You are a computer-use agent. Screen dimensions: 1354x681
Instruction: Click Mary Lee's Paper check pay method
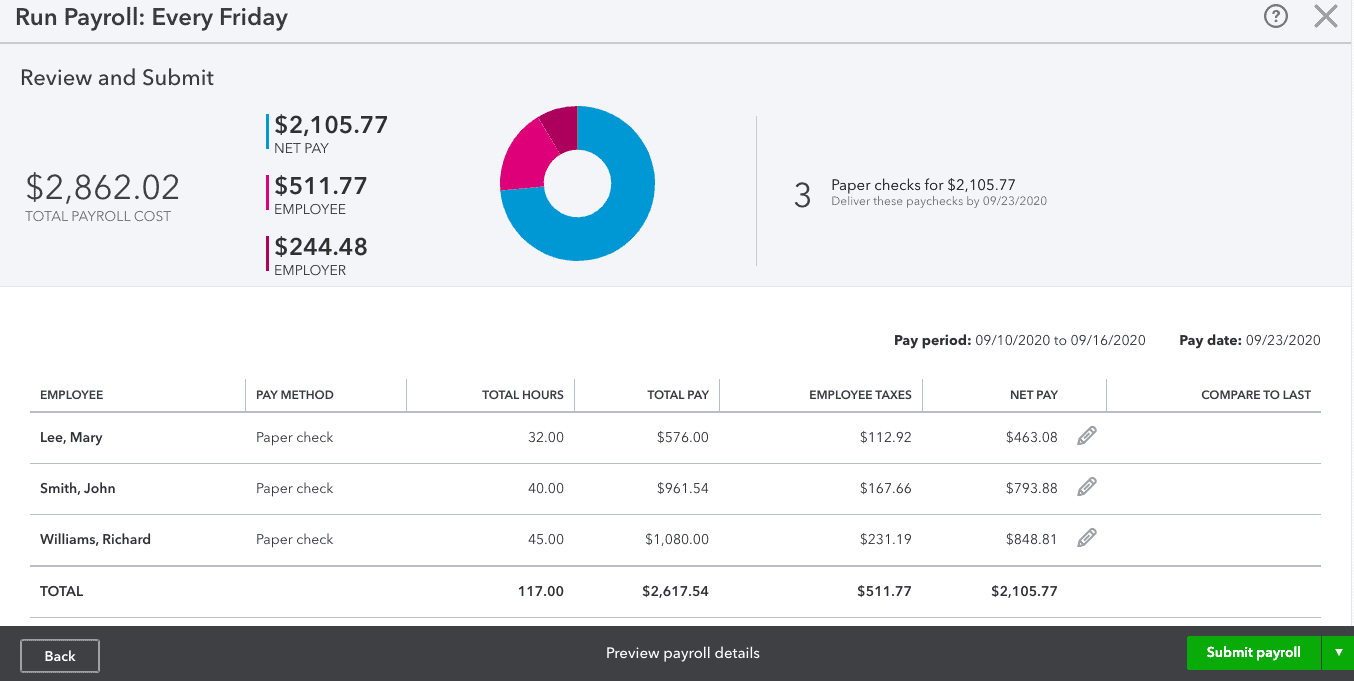point(295,437)
